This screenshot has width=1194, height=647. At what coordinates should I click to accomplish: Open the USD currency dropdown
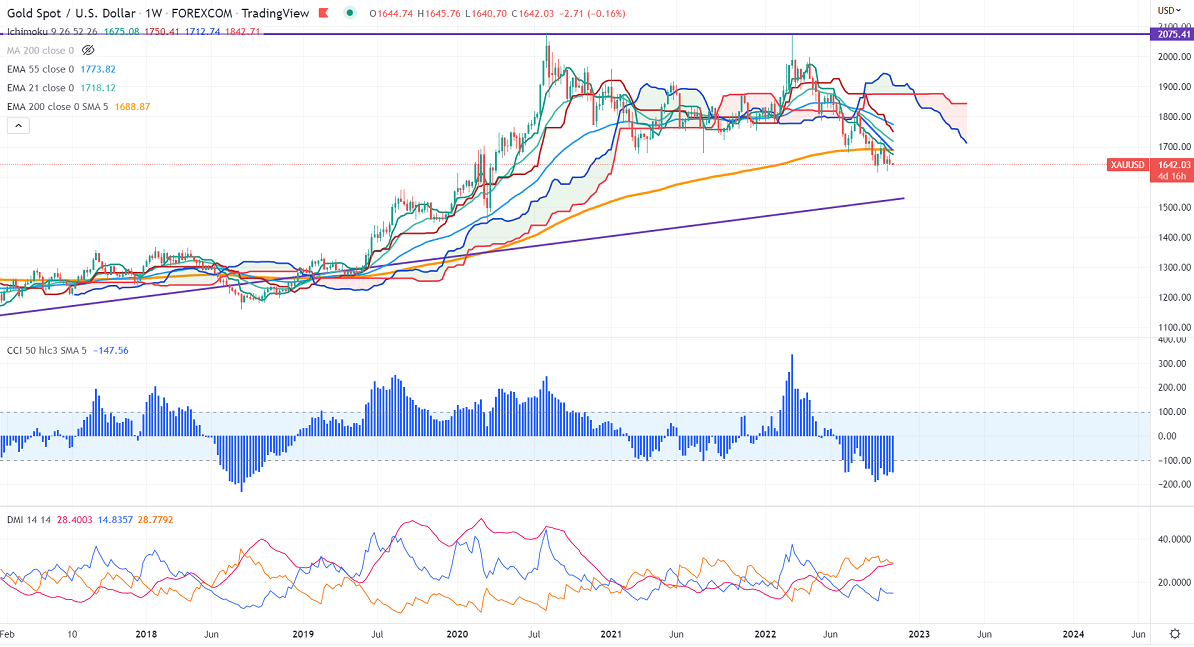tap(1169, 11)
